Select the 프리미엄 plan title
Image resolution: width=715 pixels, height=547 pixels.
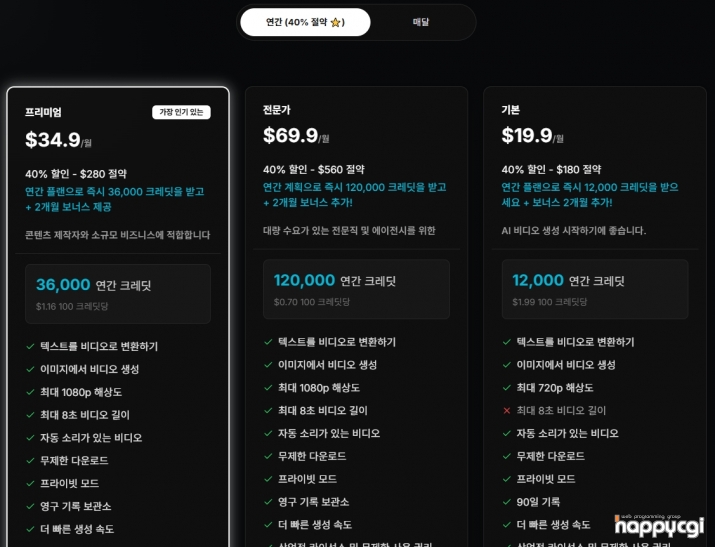(43, 112)
